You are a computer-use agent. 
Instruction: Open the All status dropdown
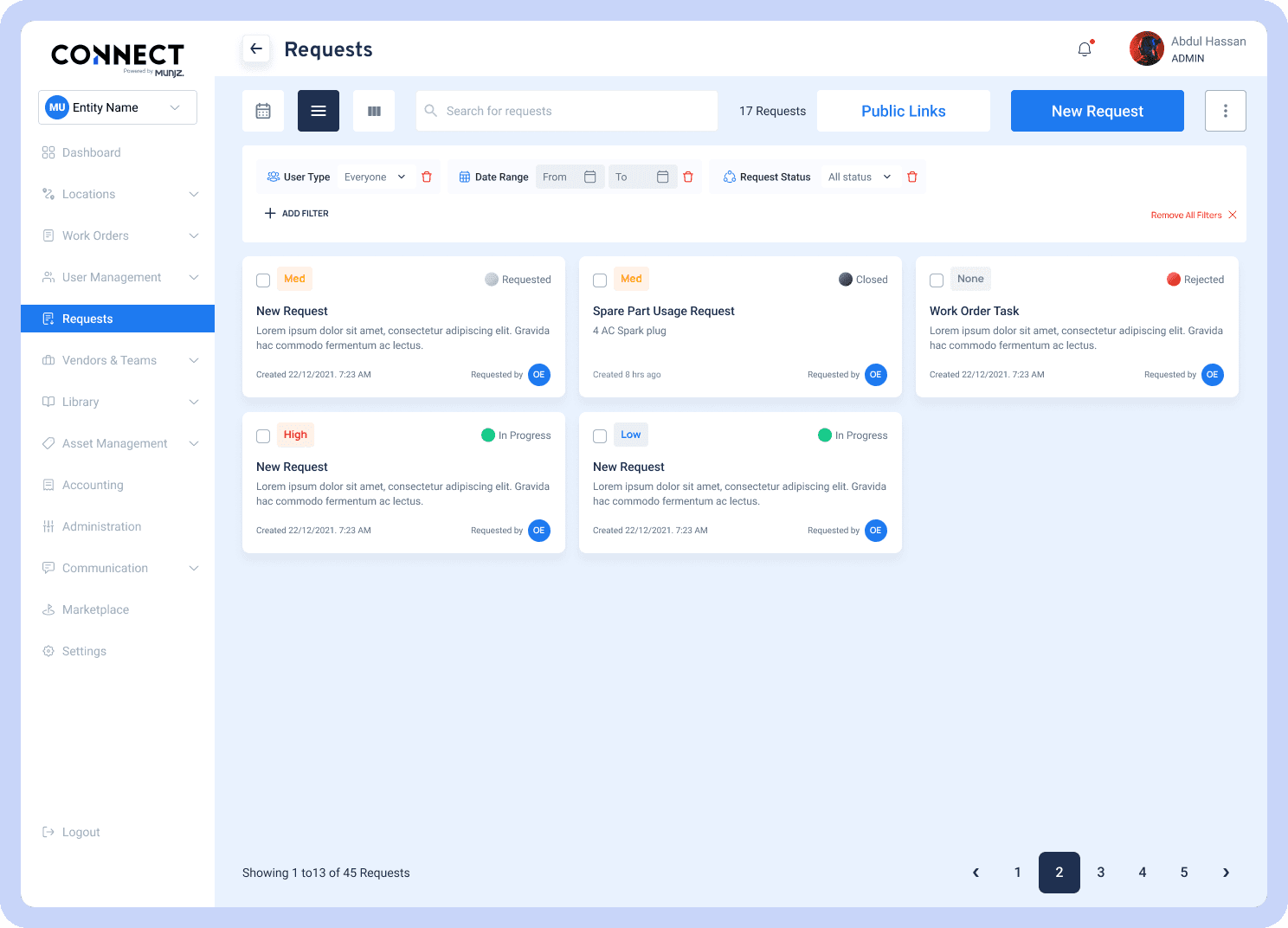tap(859, 177)
